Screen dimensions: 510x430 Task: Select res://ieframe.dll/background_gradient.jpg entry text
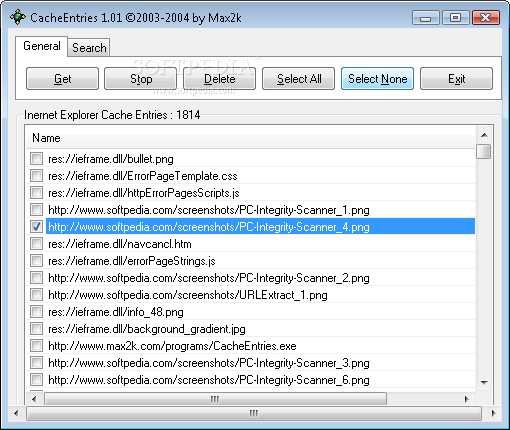click(147, 329)
